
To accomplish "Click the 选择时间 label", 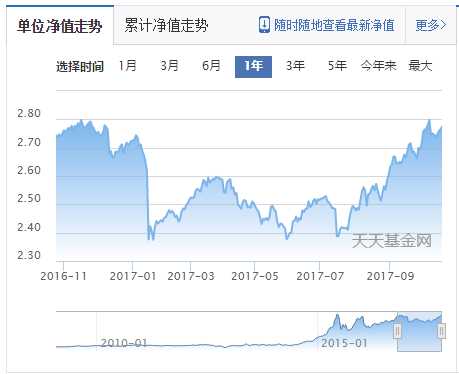I will point(80,66).
